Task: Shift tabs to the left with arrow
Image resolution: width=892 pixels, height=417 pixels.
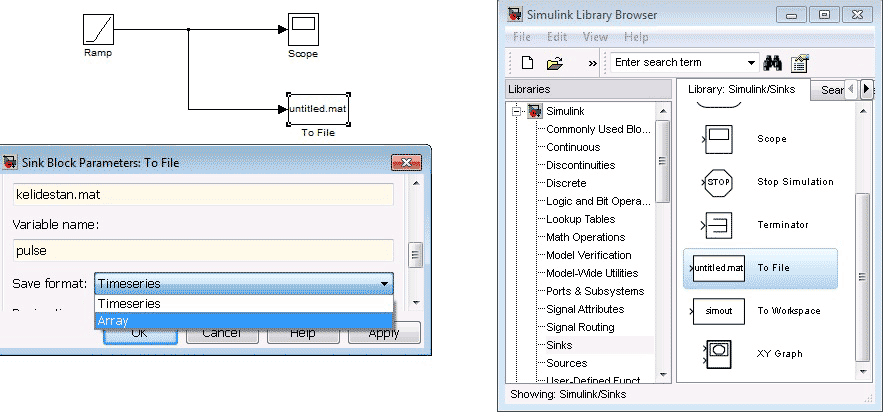Action: [x=852, y=89]
